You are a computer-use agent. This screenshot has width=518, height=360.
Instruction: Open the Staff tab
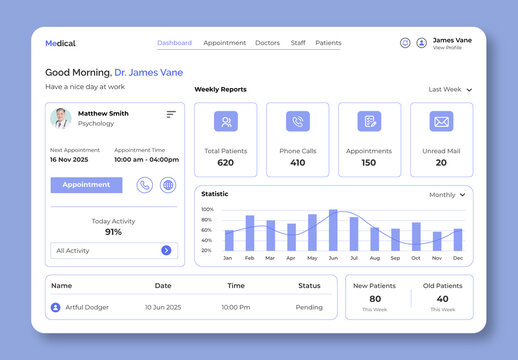[x=298, y=43]
